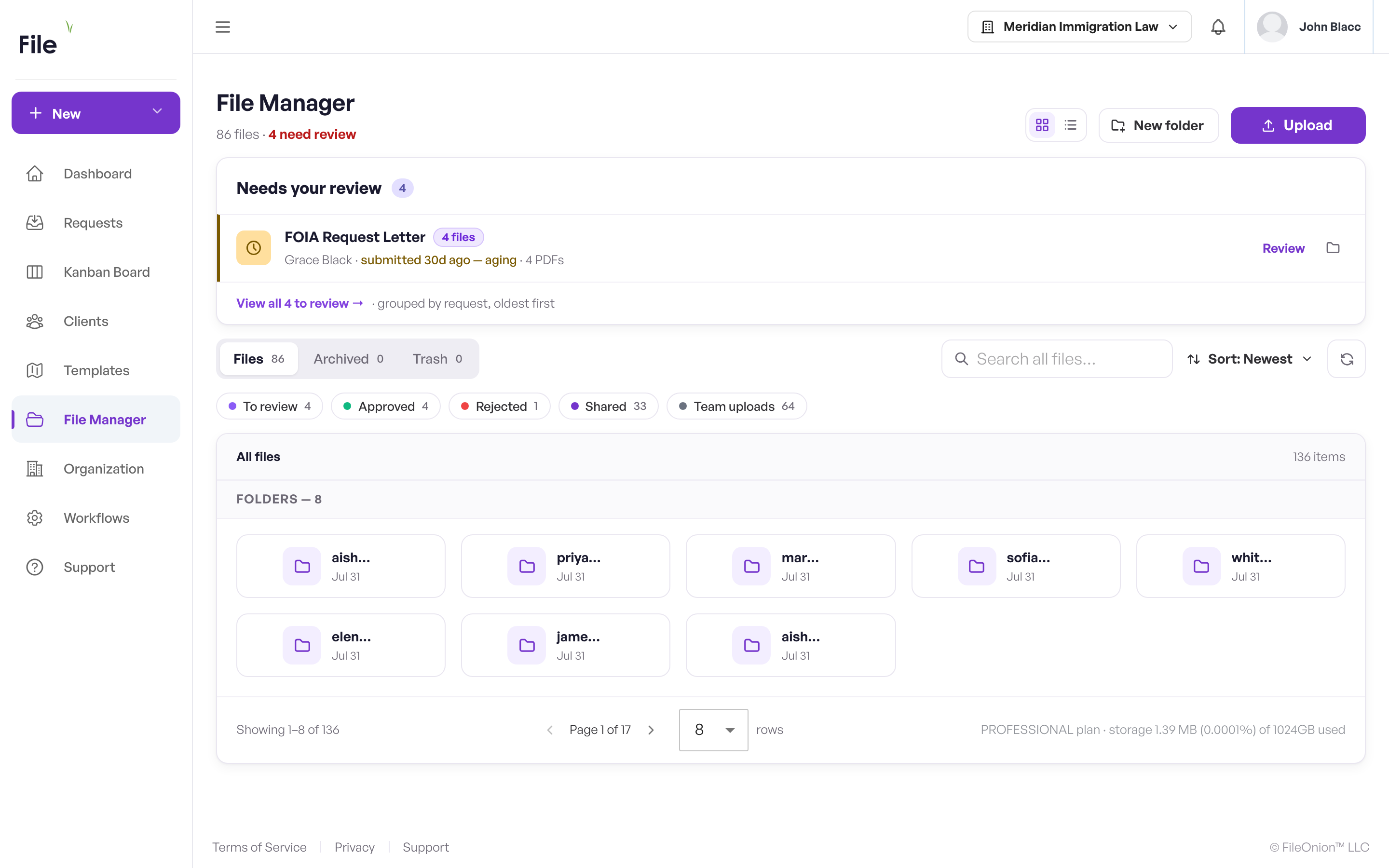Viewport: 1389px width, 868px height.
Task: Click Review for FOIA Request Letter
Action: (x=1283, y=248)
